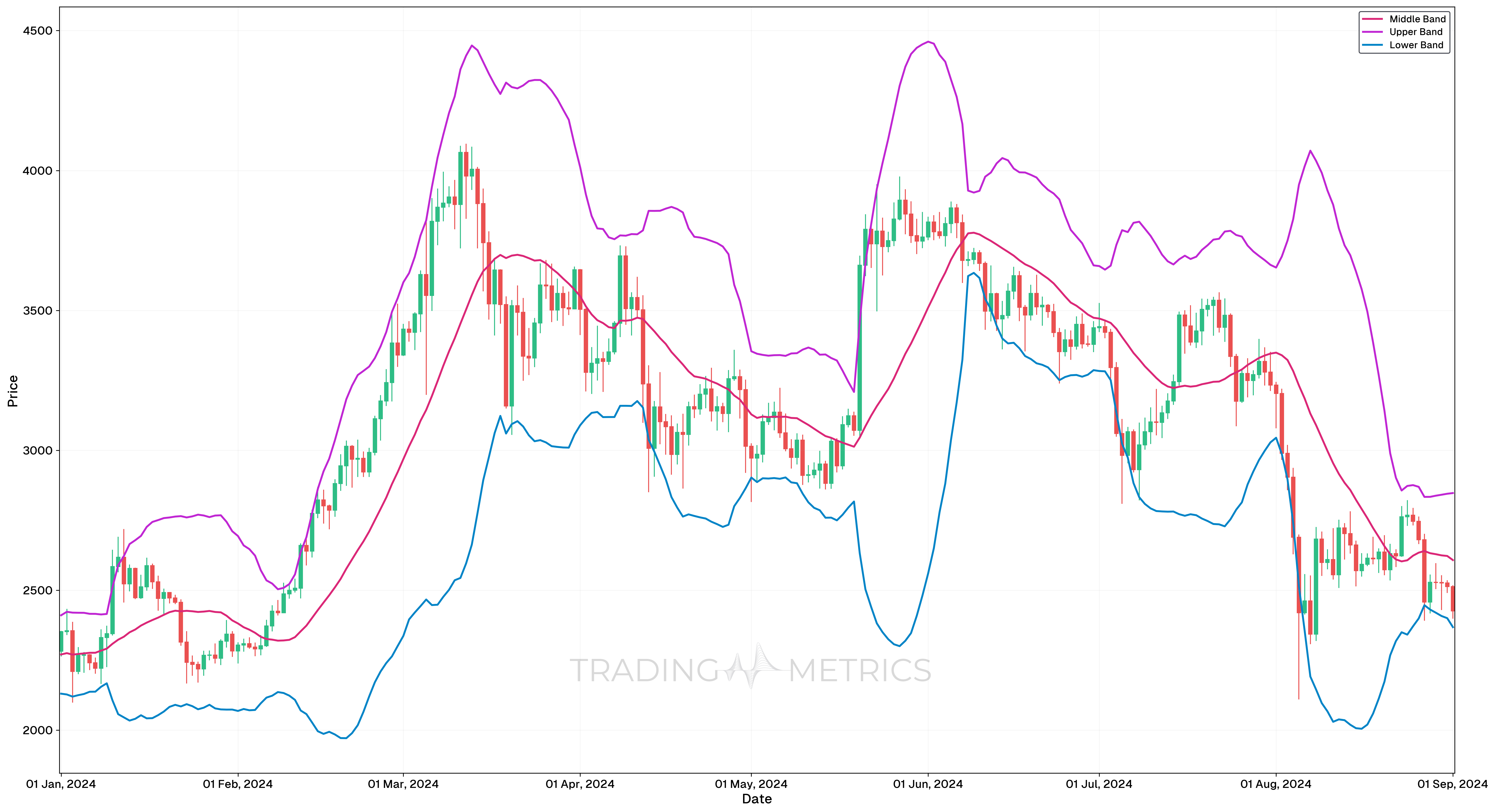
Task: Click the pink Middle Band legend line swatch
Action: pos(1373,19)
